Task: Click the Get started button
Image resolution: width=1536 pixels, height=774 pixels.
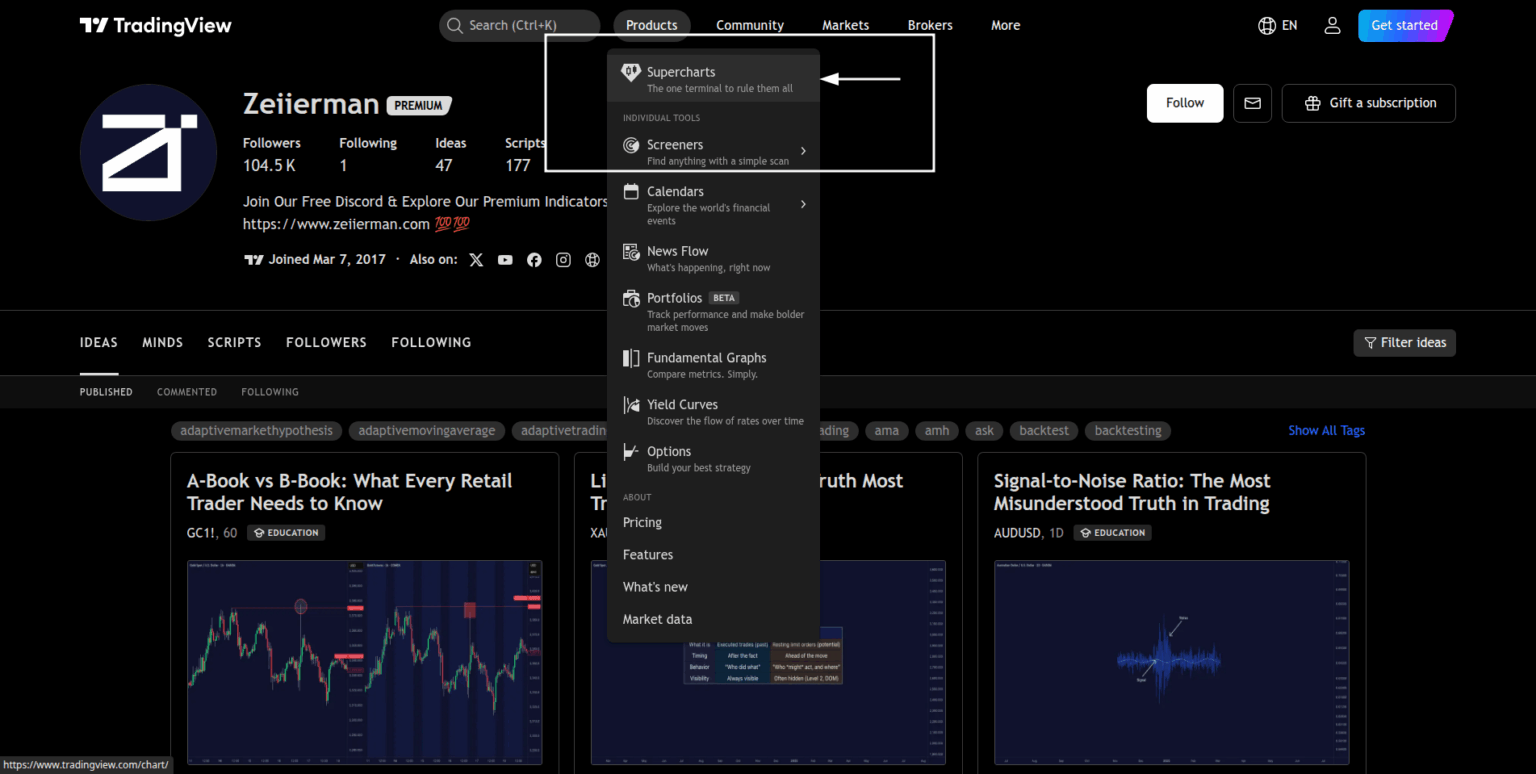Action: pyautogui.click(x=1404, y=25)
